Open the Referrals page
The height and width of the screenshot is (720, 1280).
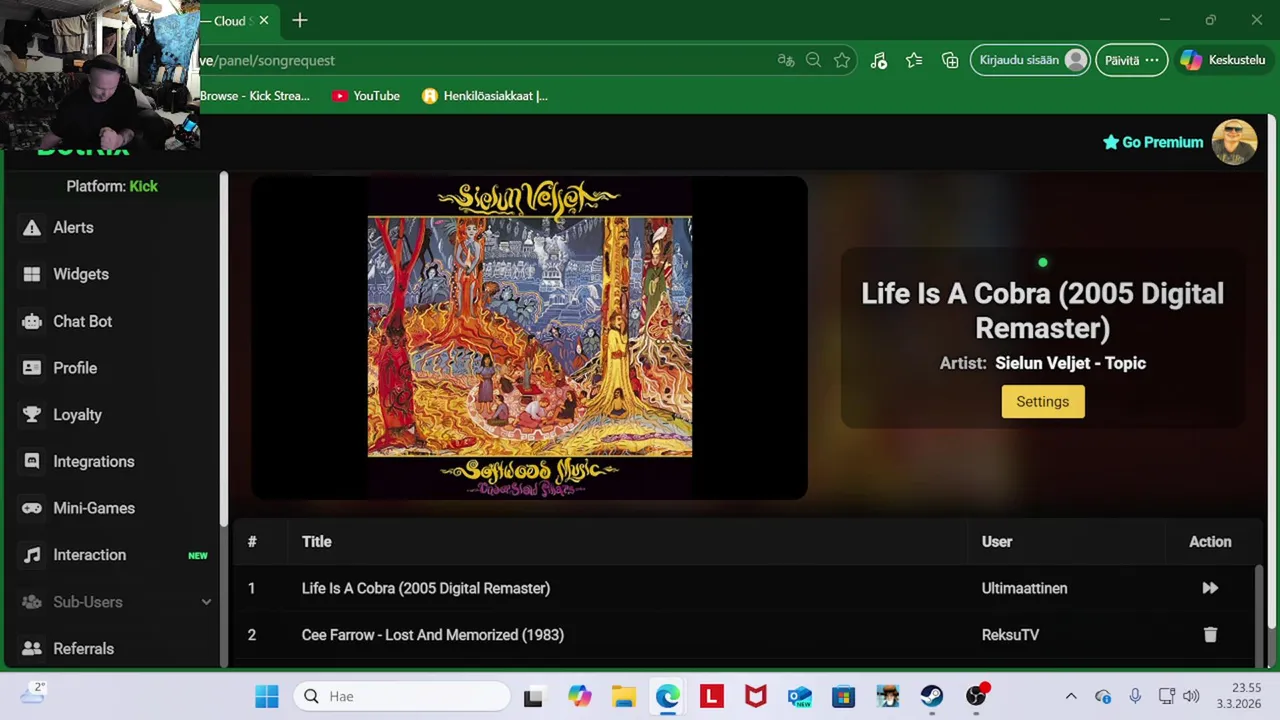[83, 649]
